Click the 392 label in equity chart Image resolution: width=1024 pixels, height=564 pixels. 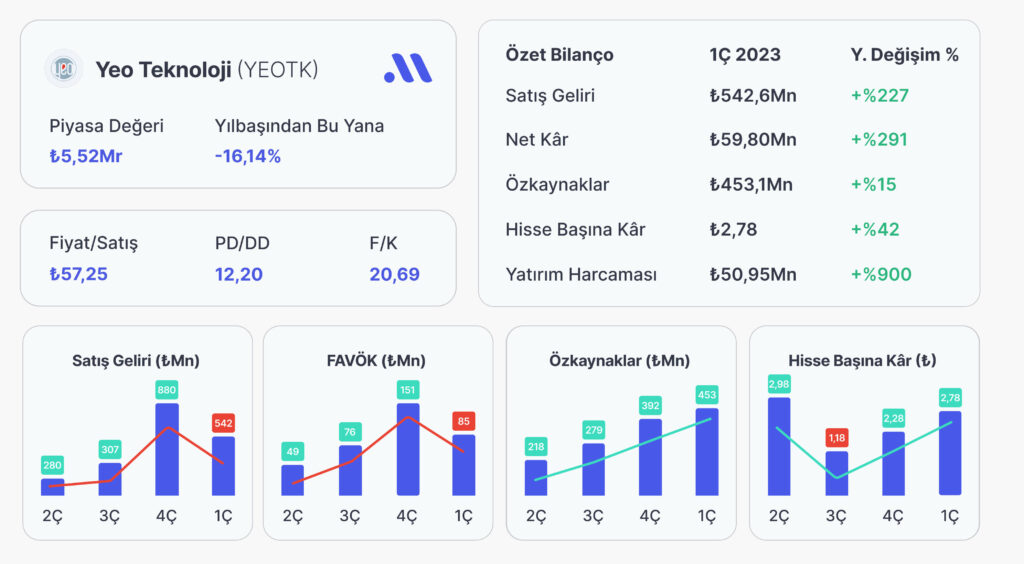(650, 405)
